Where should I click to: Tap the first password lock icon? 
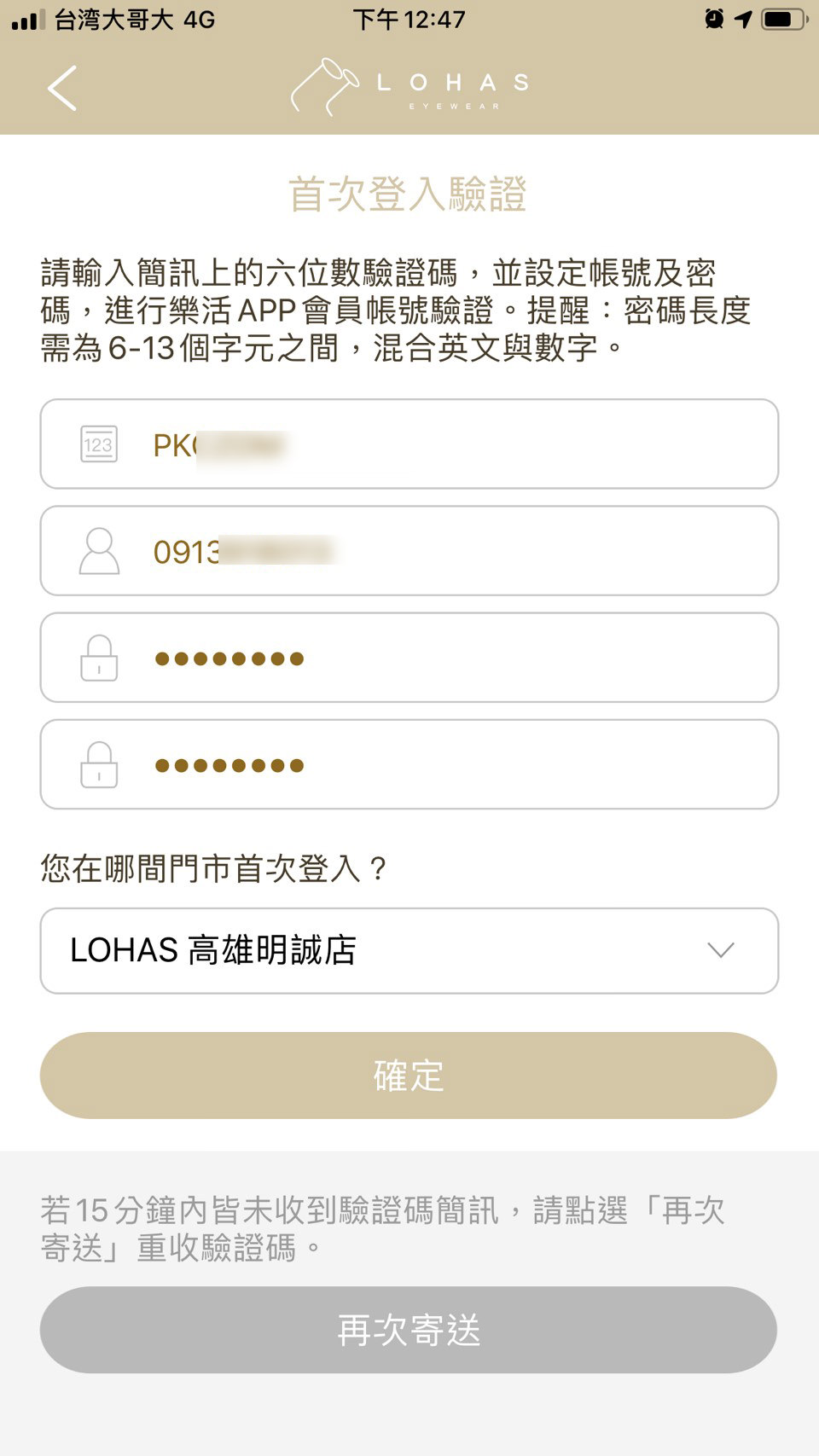pos(99,658)
